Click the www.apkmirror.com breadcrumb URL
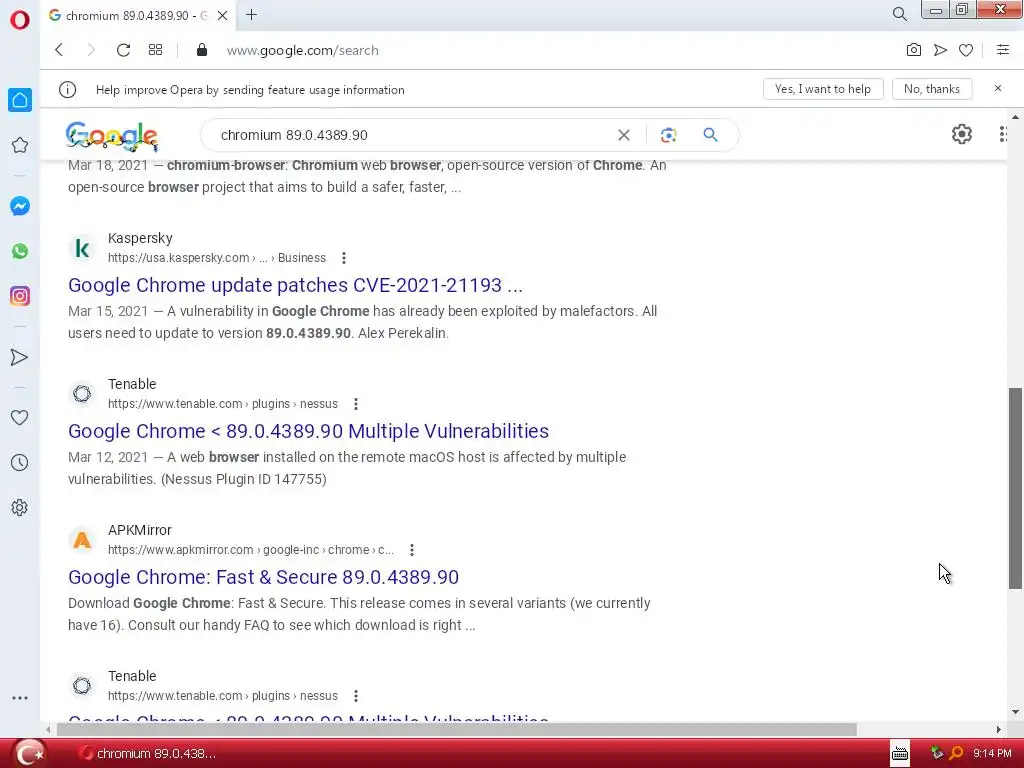The width and height of the screenshot is (1024, 768). (x=251, y=550)
